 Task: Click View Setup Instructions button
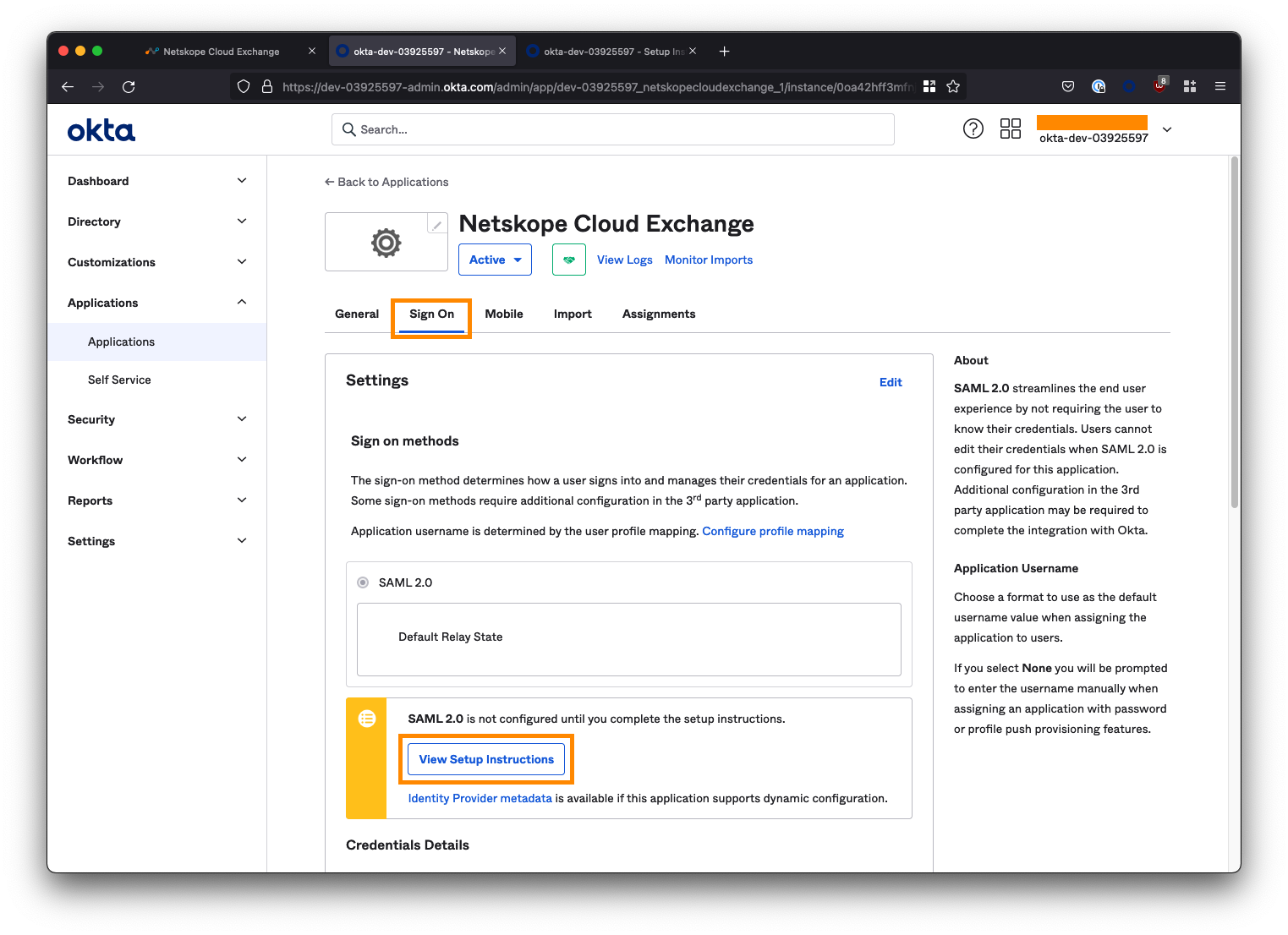486,759
